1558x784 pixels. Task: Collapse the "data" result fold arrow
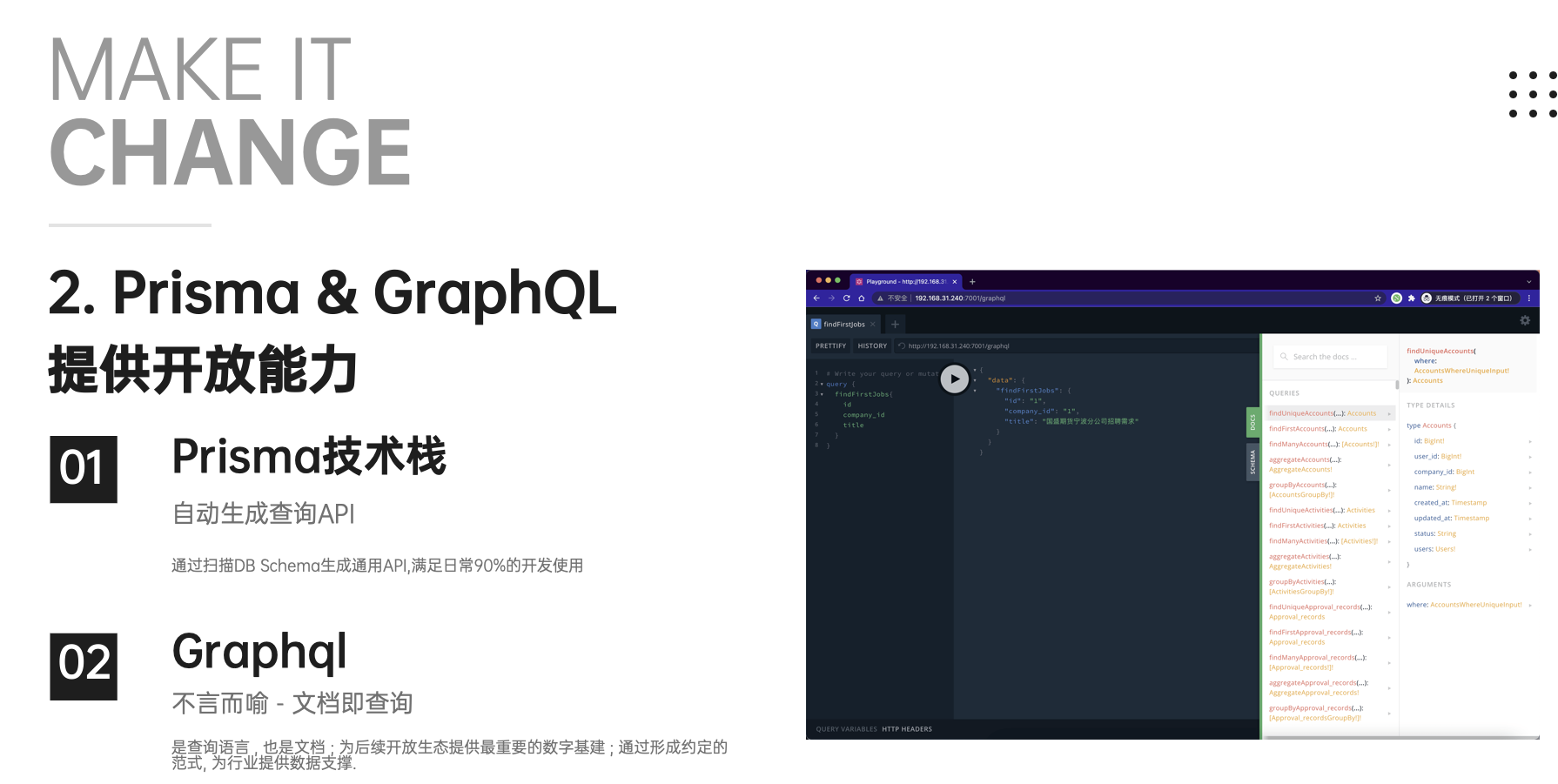click(975, 380)
